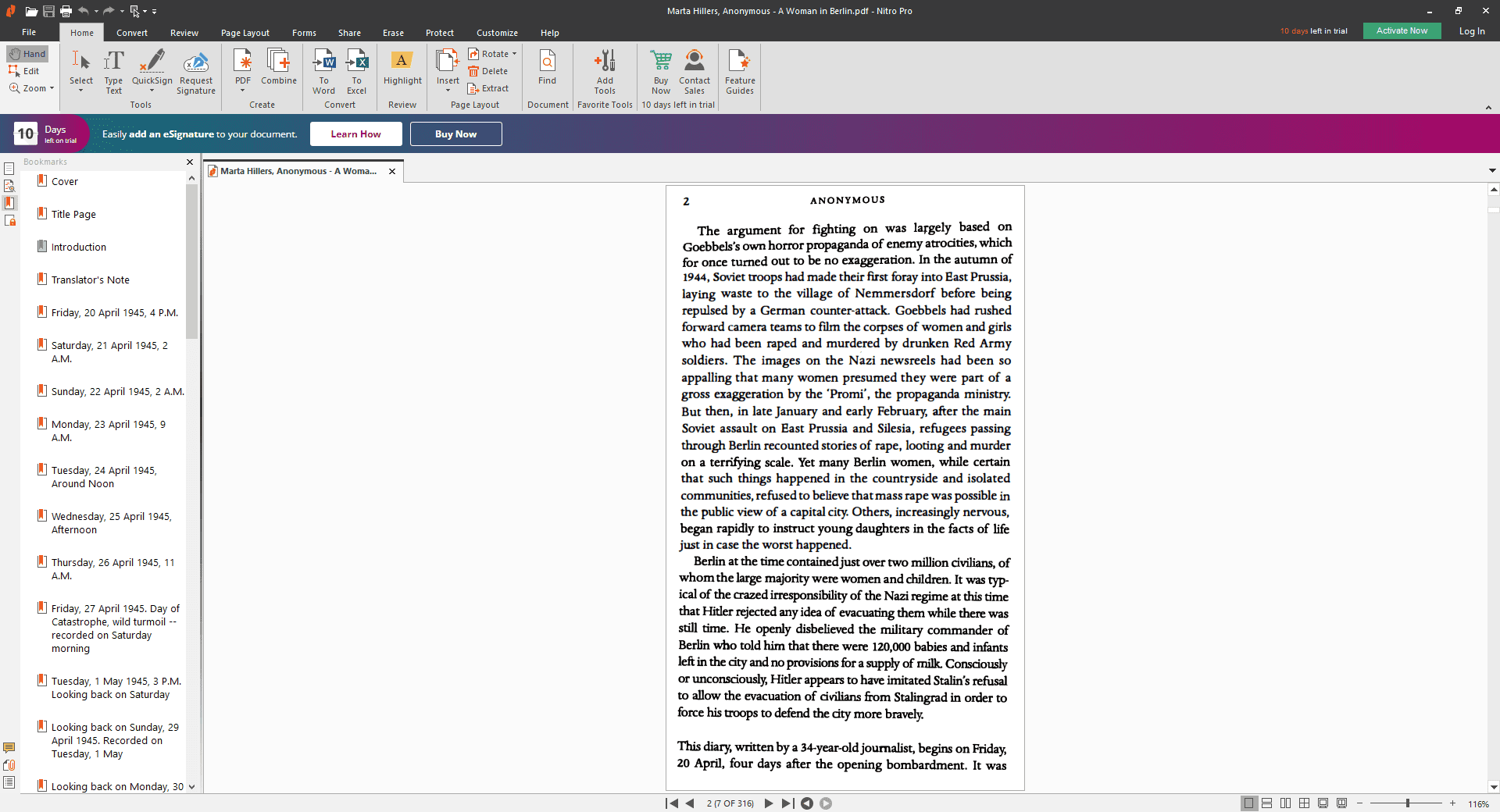This screenshot has width=1500, height=812.
Task: Click Extract pages in Page Layout
Action: (x=488, y=88)
